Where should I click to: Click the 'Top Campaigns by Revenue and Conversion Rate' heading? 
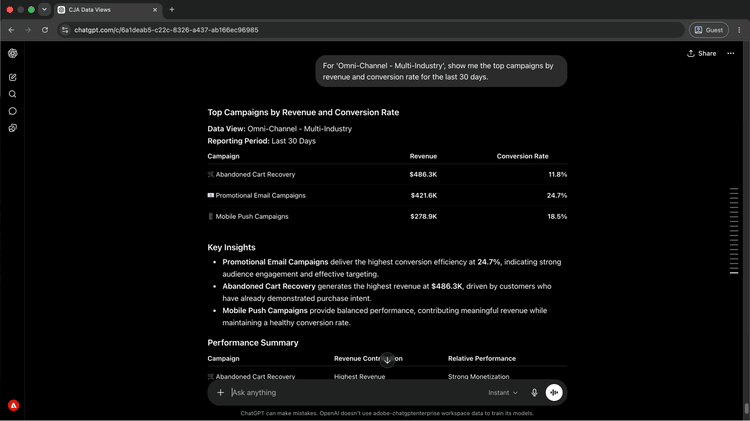pyautogui.click(x=303, y=112)
